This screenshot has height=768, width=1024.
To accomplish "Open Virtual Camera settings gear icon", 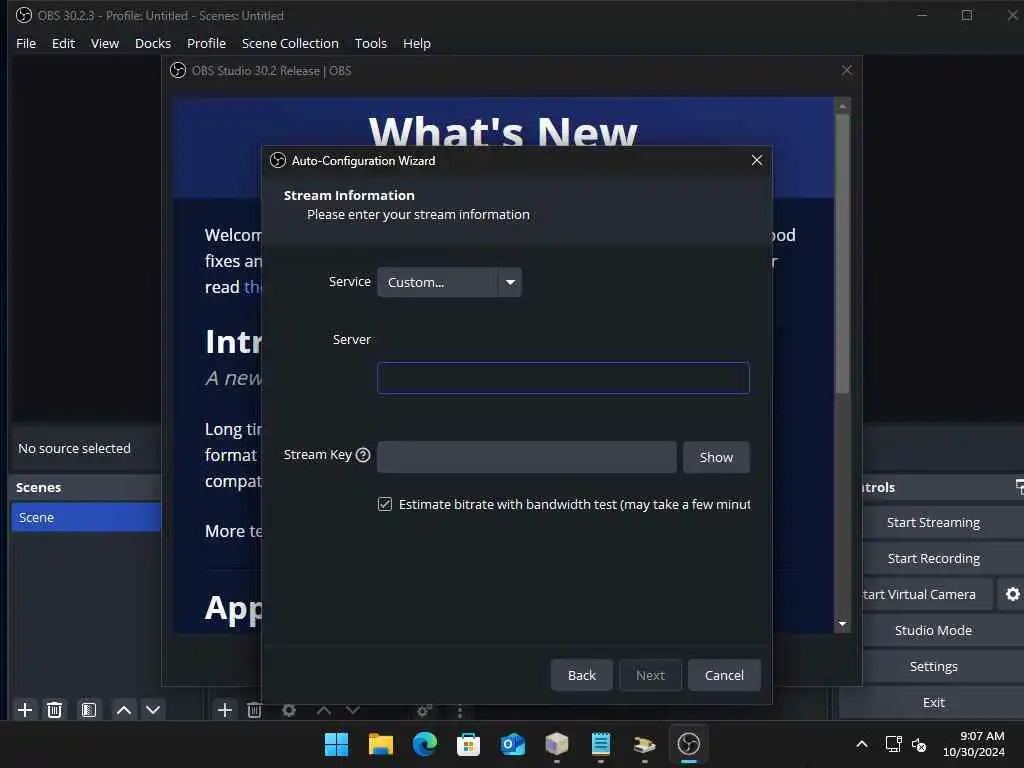I will (x=1012, y=594).
